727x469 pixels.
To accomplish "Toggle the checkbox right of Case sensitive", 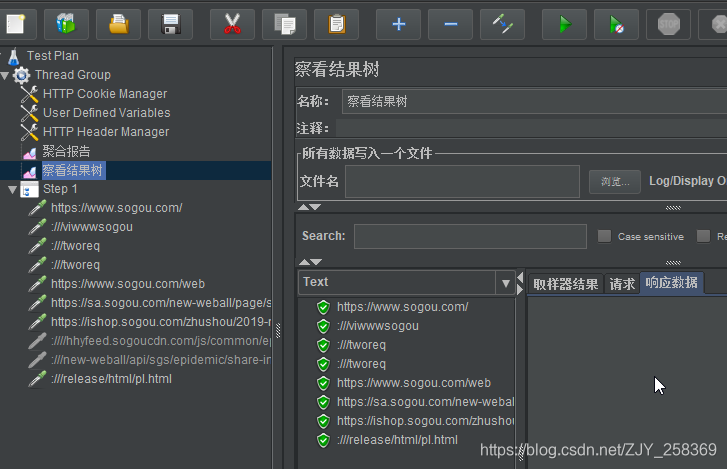I will tap(703, 236).
